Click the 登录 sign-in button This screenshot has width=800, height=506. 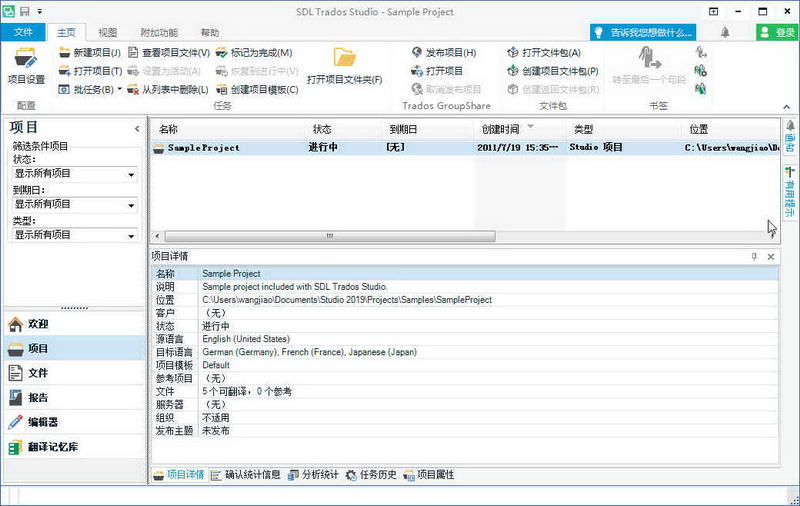click(x=778, y=32)
